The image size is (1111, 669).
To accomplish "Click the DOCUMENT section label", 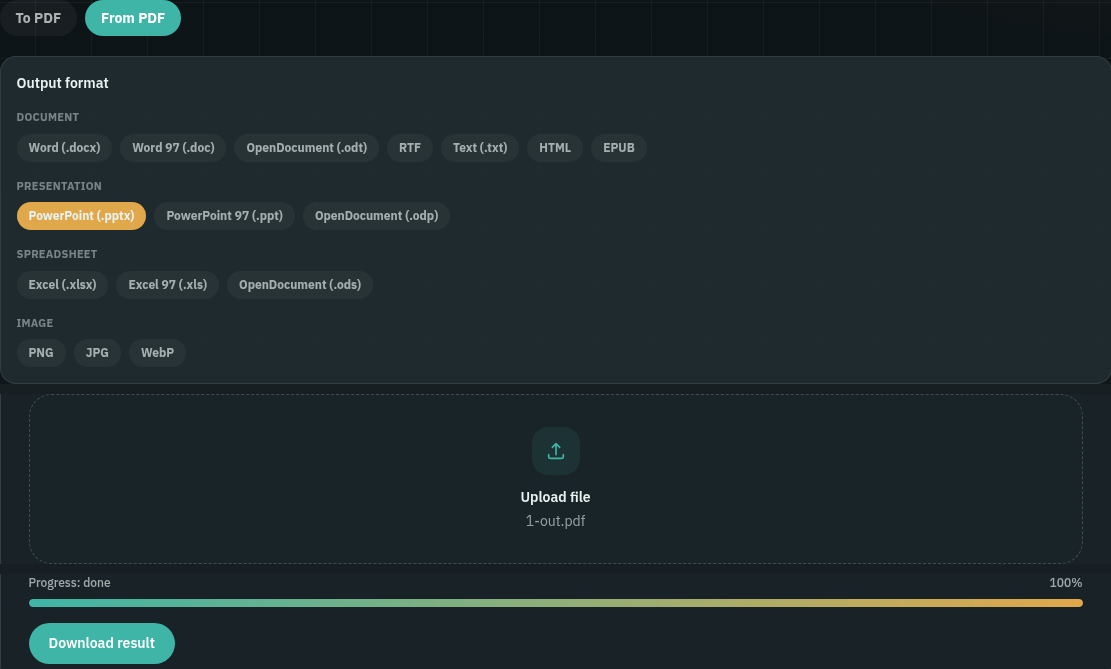I will tap(47, 117).
